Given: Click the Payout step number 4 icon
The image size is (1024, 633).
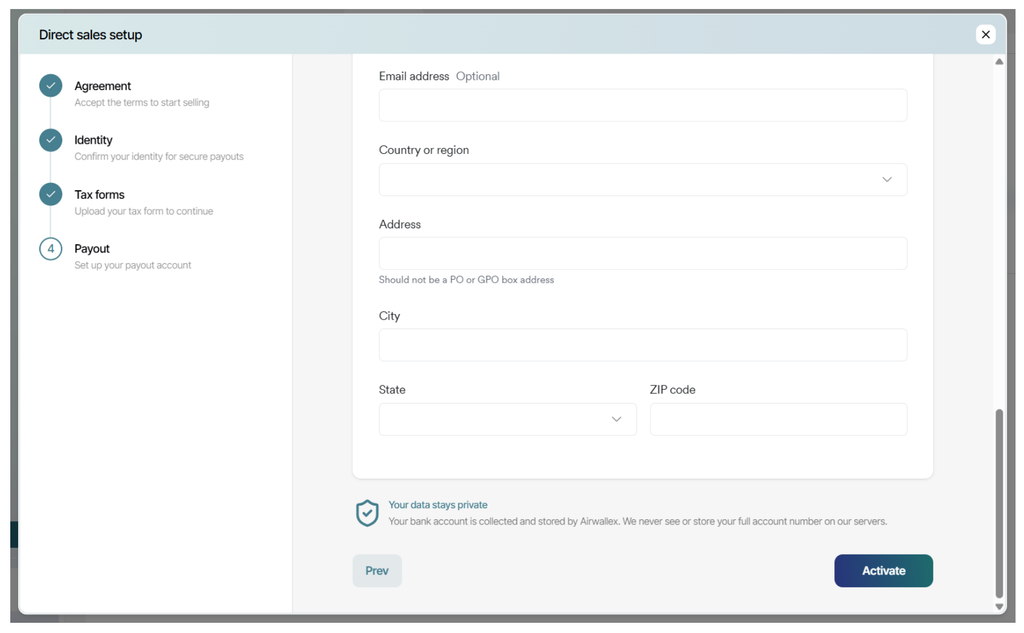Looking at the screenshot, I should [50, 249].
